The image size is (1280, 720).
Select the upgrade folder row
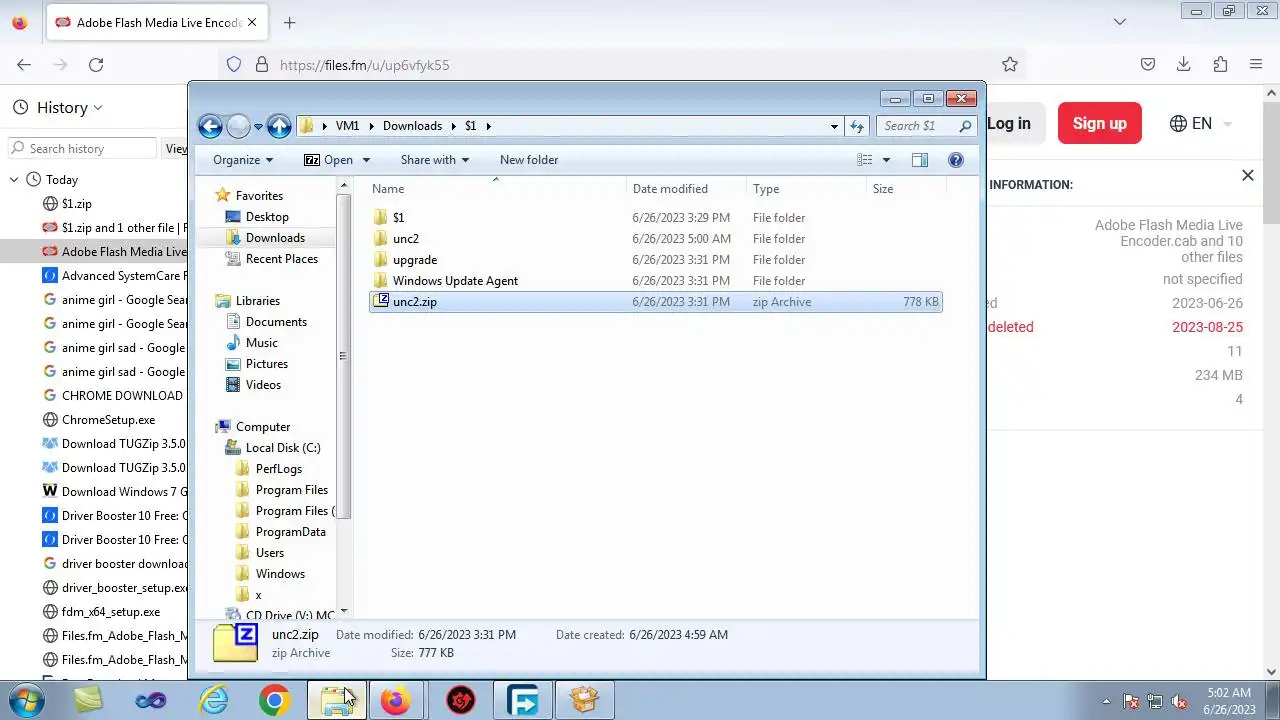click(x=655, y=260)
